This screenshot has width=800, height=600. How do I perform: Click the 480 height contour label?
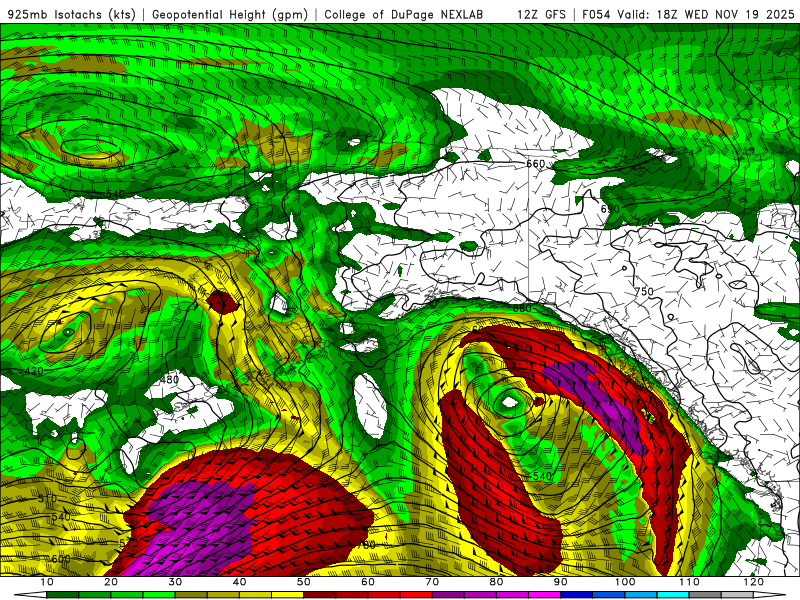(169, 380)
